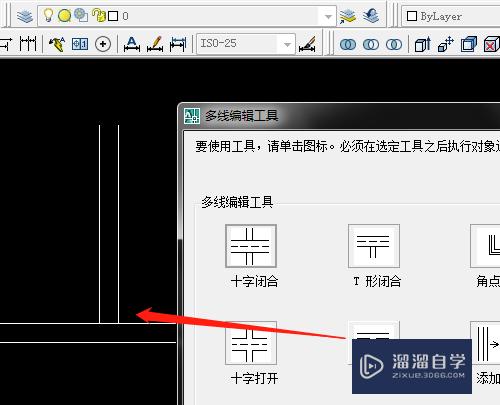Toggle layer 0 on/off light bulb

pos(48,15)
